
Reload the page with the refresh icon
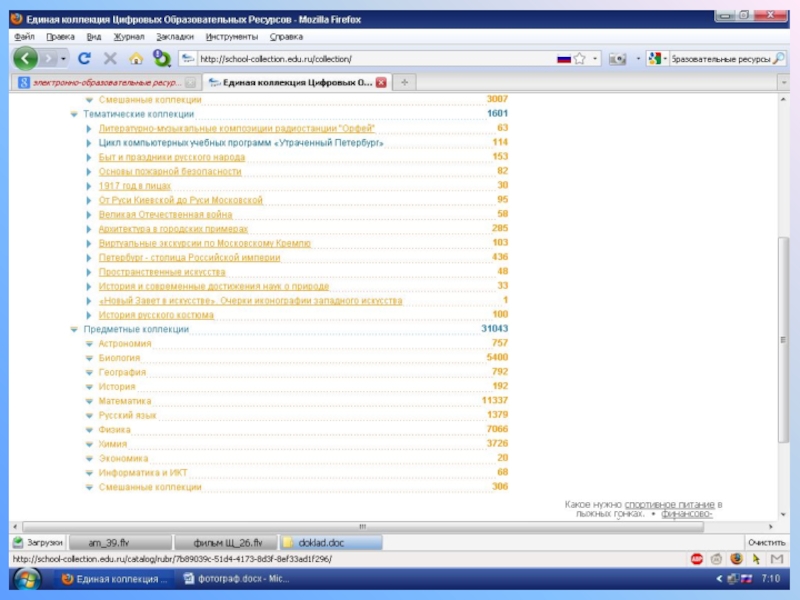84,59
